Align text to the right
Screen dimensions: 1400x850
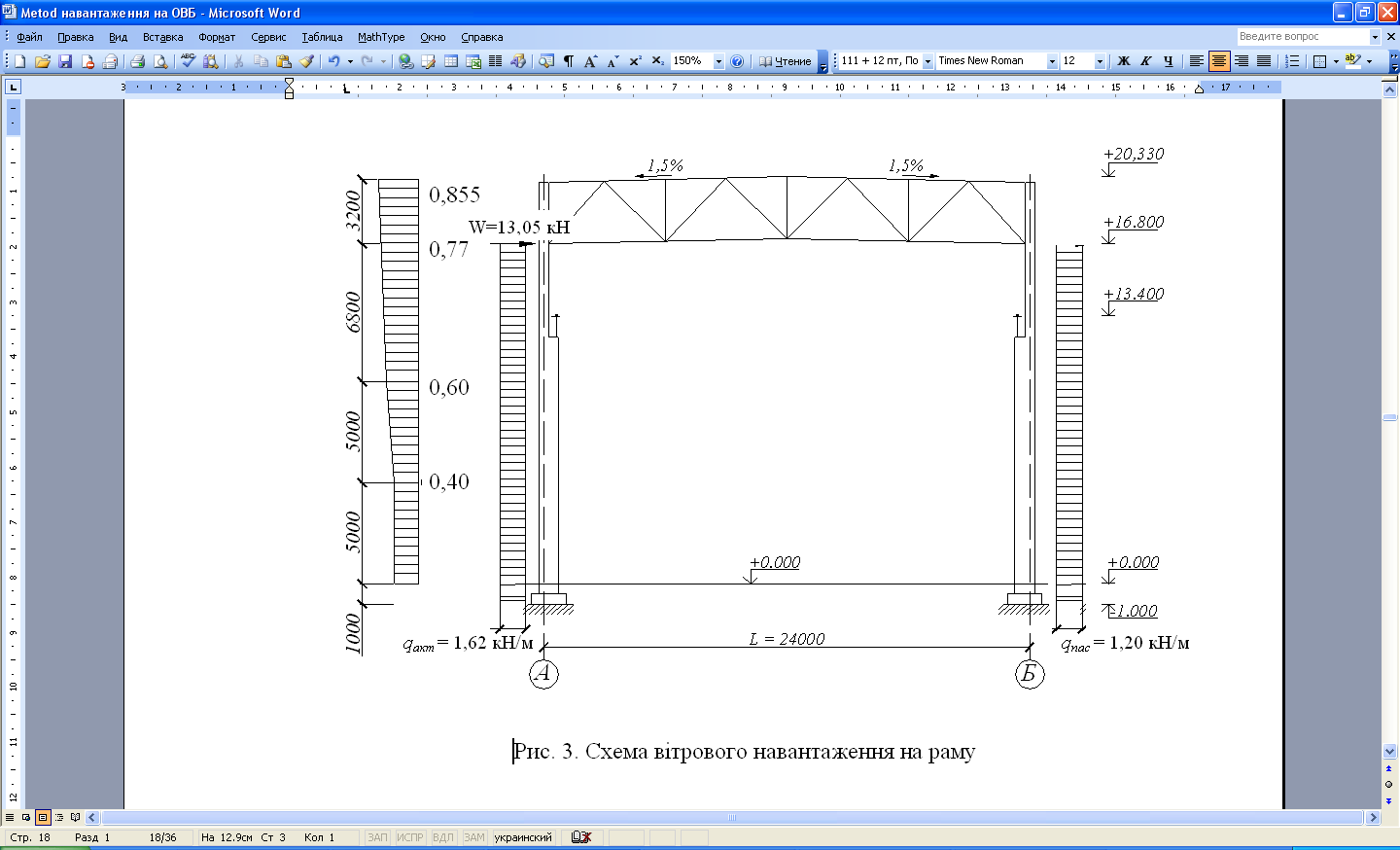point(1242,61)
